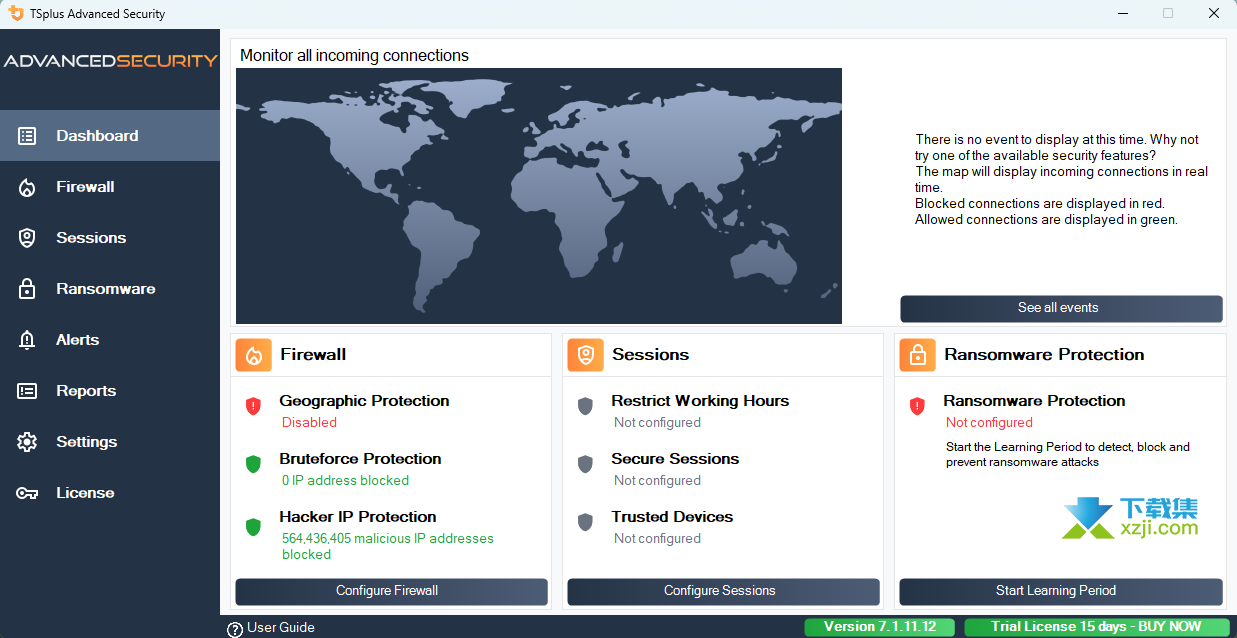Click the Hacker IP Protection heading
Viewport: 1237px width, 638px height.
[358, 517]
